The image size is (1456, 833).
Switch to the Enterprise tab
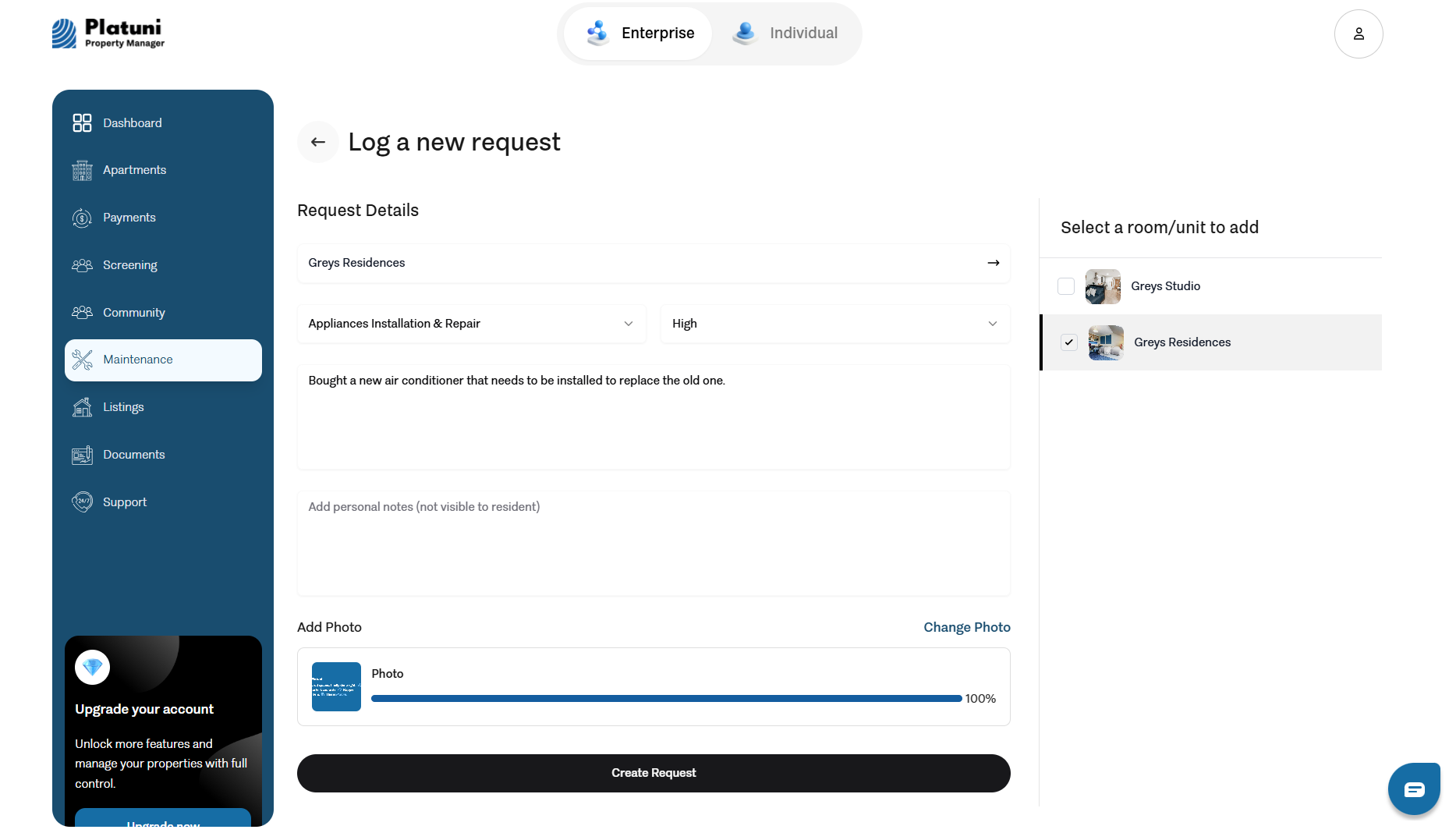[x=638, y=34]
